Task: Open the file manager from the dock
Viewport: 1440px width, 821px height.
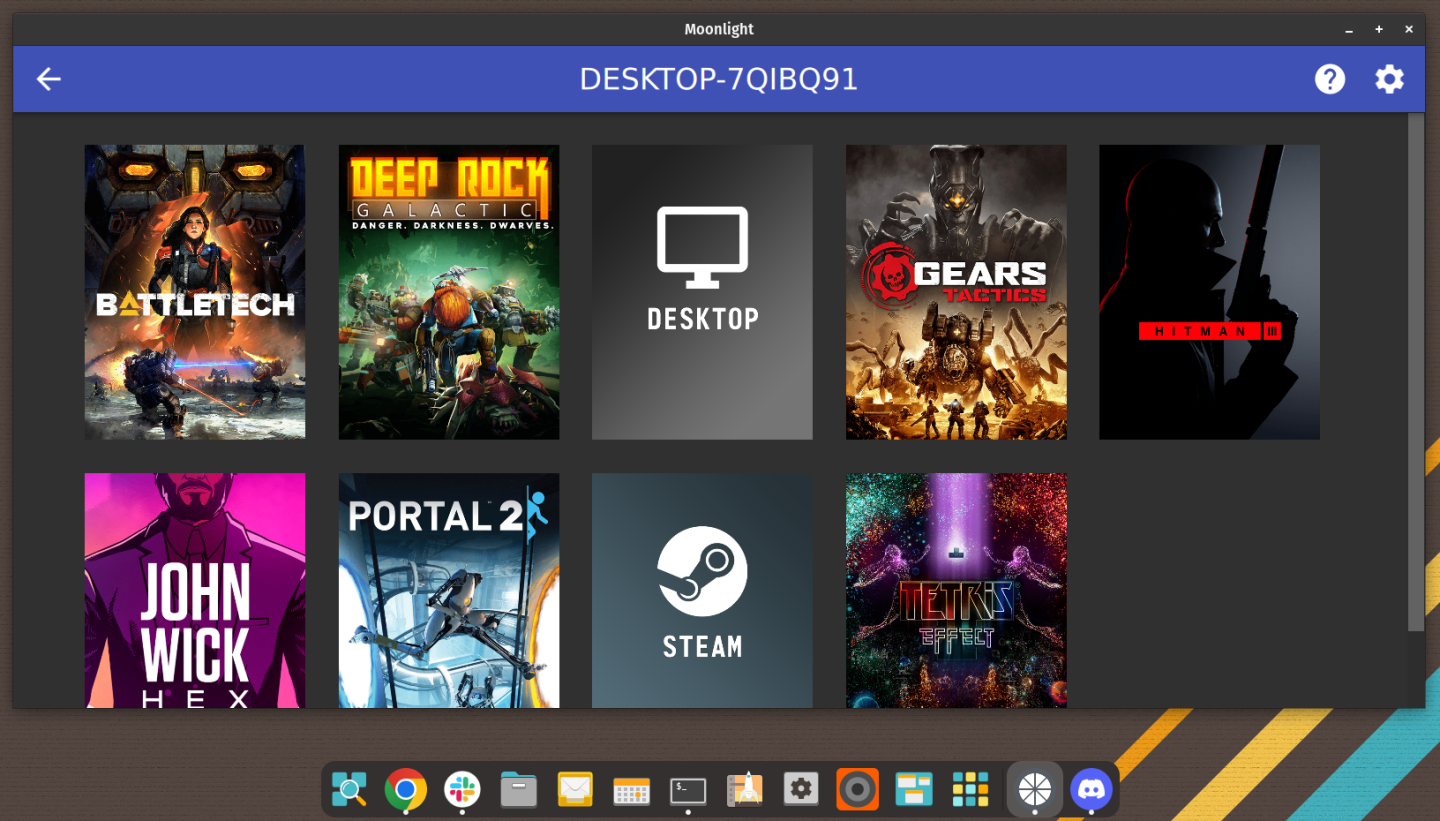Action: tap(518, 789)
